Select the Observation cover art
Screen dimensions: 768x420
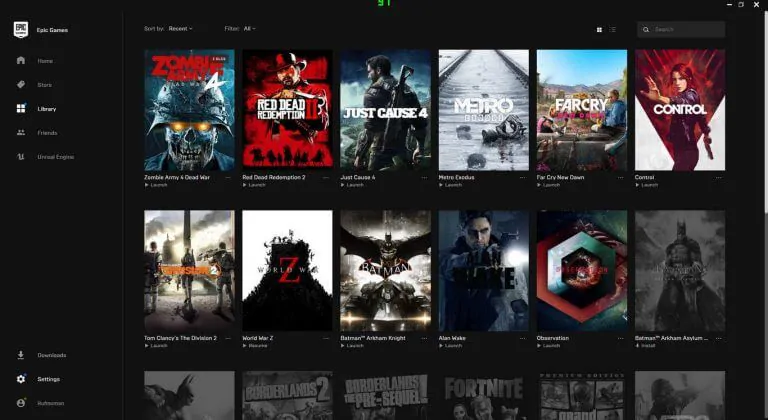[582, 271]
